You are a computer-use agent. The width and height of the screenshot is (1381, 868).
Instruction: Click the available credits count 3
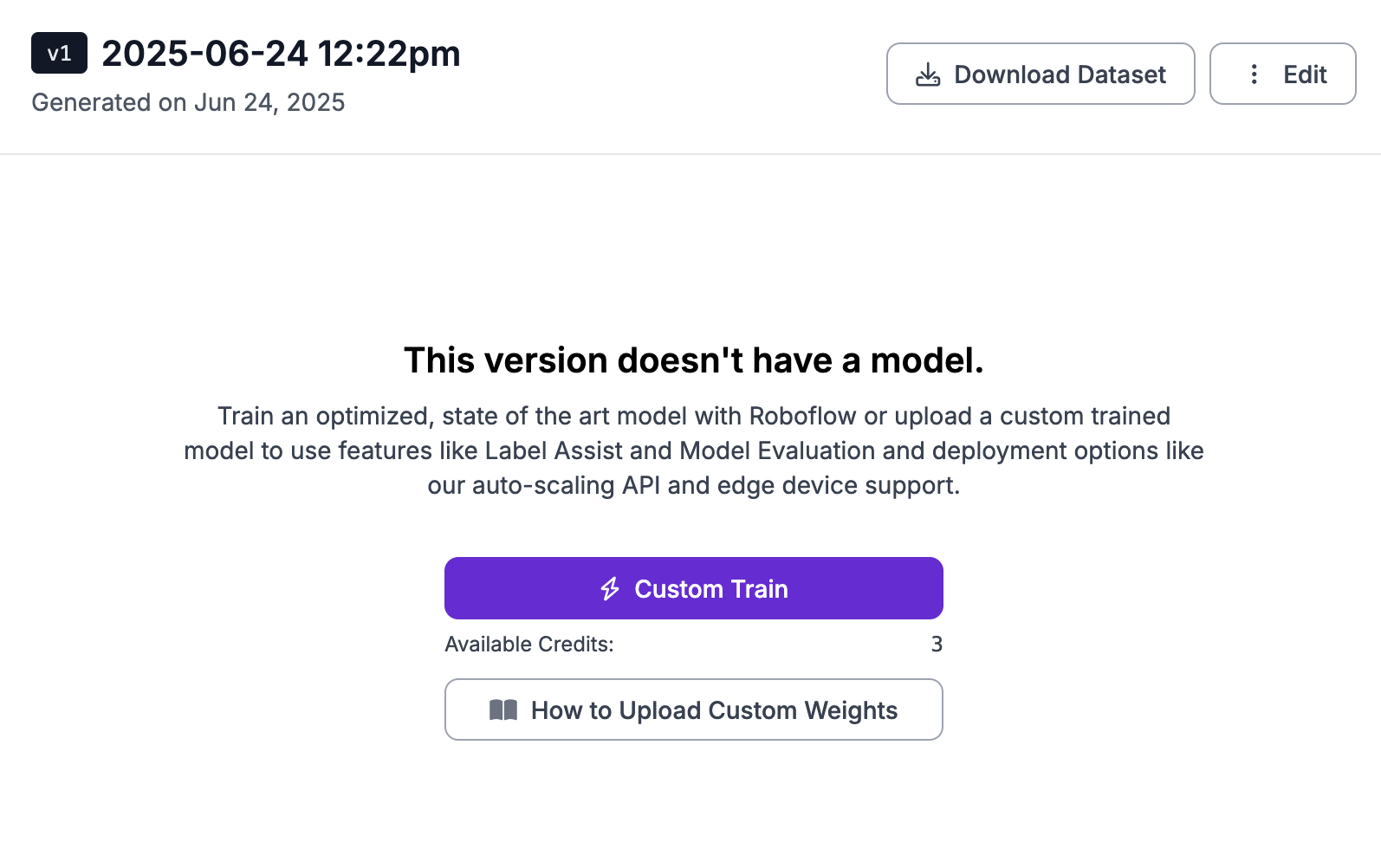(937, 645)
